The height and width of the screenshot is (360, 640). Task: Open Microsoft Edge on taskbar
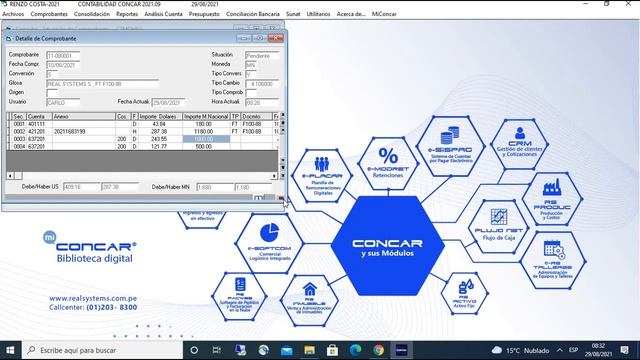[x=356, y=350]
